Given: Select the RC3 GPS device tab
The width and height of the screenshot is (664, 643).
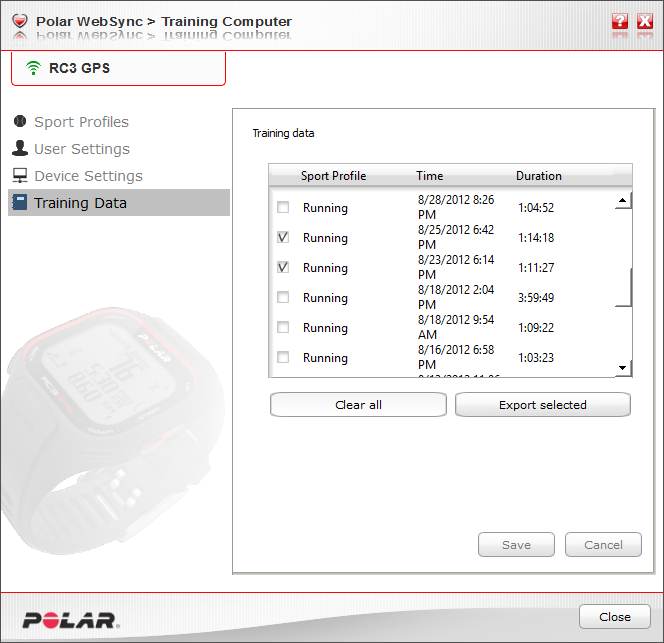Looking at the screenshot, I should pyautogui.click(x=118, y=68).
